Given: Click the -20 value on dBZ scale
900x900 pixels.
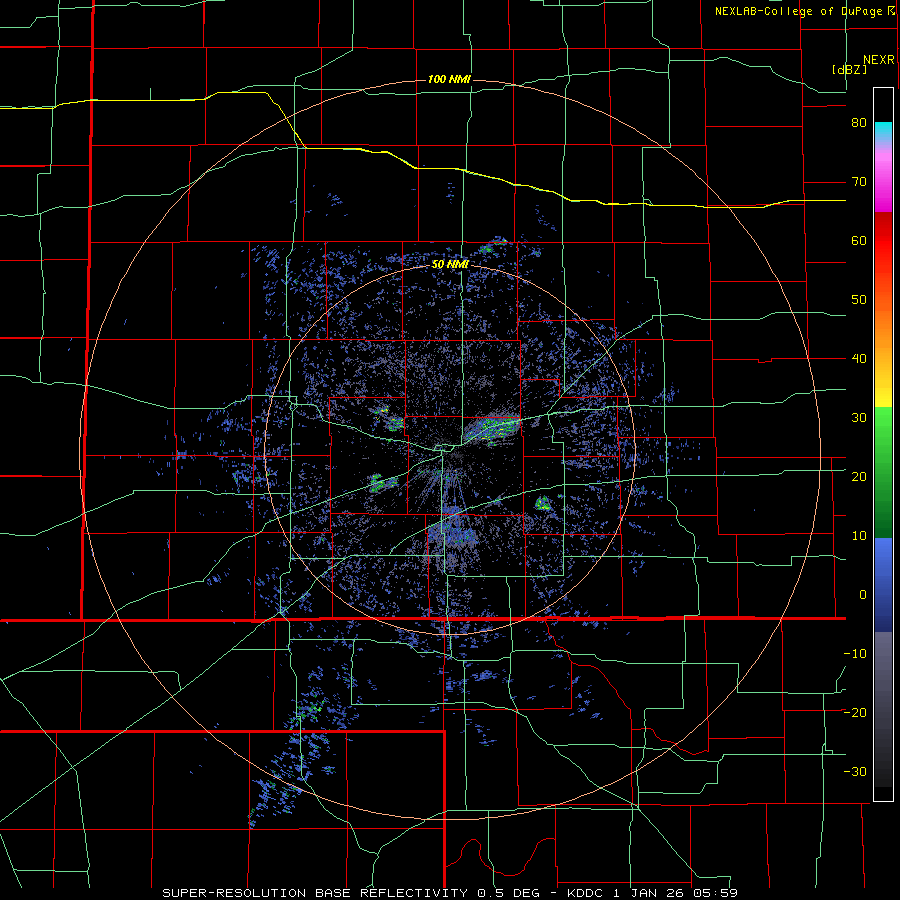Looking at the screenshot, I should pos(855,712).
